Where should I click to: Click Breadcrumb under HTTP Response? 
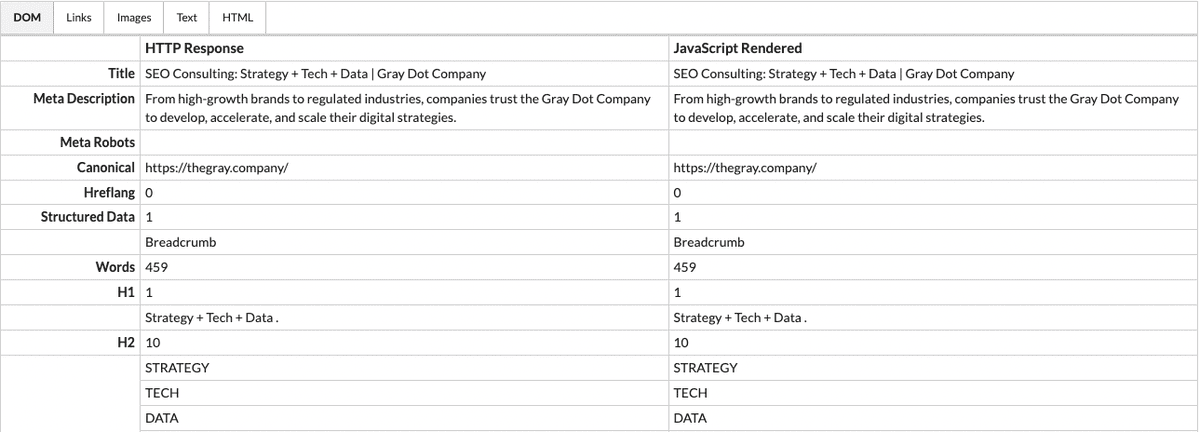coord(180,243)
